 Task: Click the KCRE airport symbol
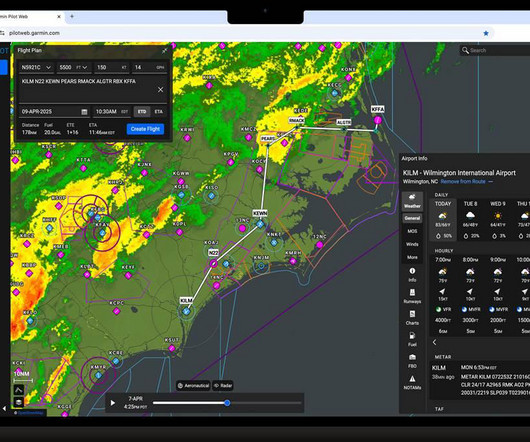[116, 361]
